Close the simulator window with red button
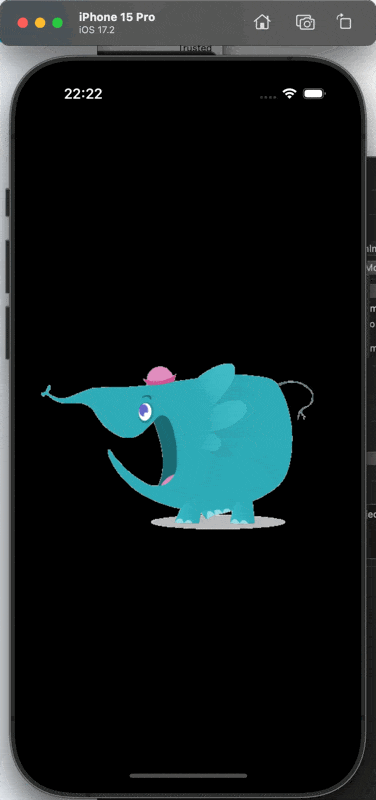The image size is (376, 800). [x=22, y=22]
